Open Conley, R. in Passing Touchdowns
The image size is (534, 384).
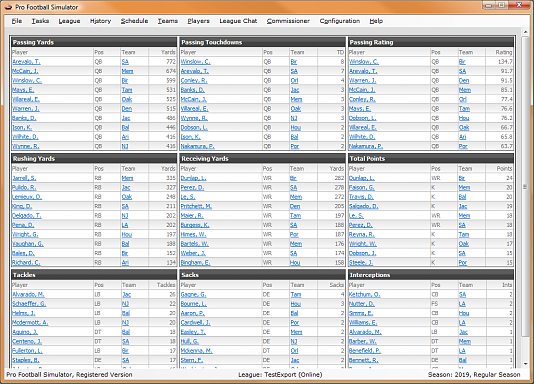[194, 81]
